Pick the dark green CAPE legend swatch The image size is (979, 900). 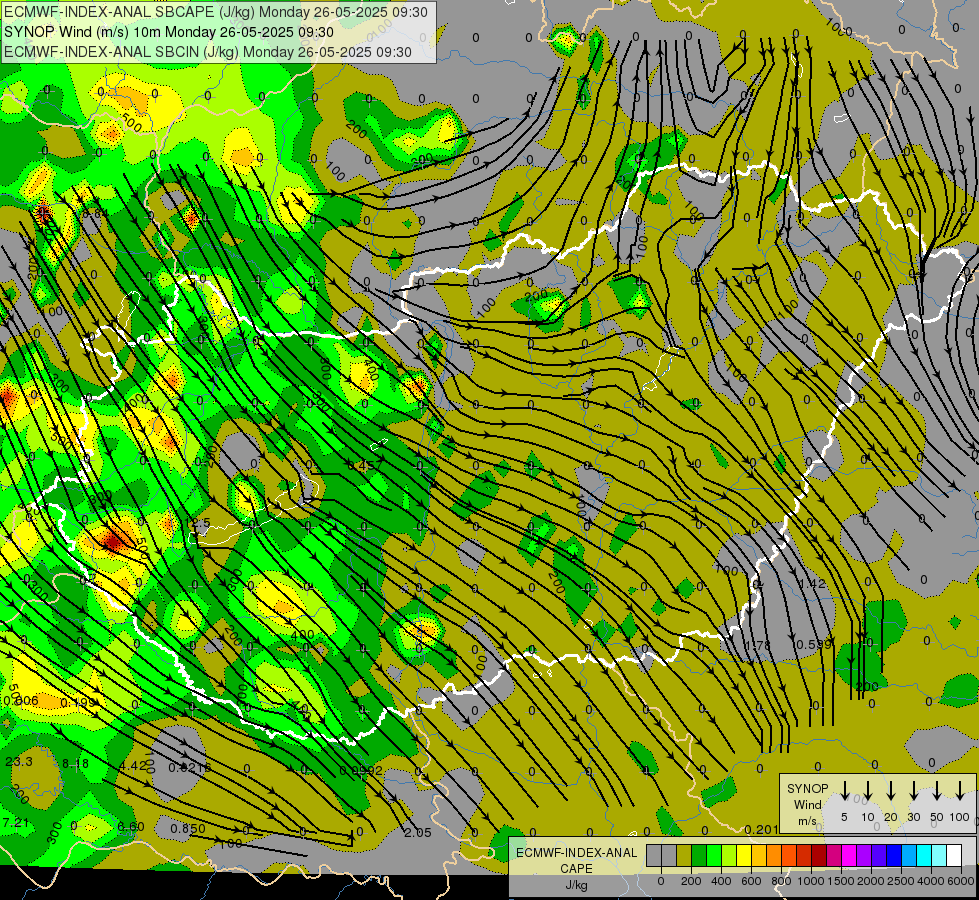pyautogui.click(x=699, y=856)
